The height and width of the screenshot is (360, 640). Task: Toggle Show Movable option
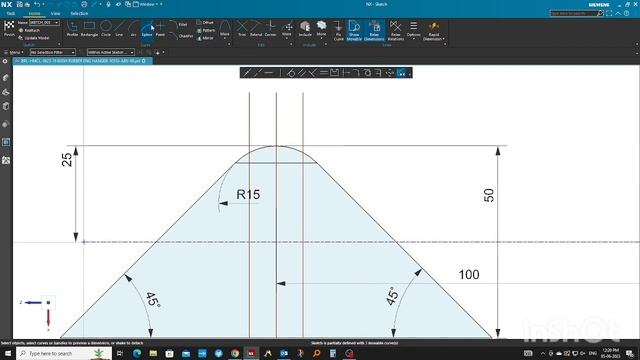coord(354,31)
